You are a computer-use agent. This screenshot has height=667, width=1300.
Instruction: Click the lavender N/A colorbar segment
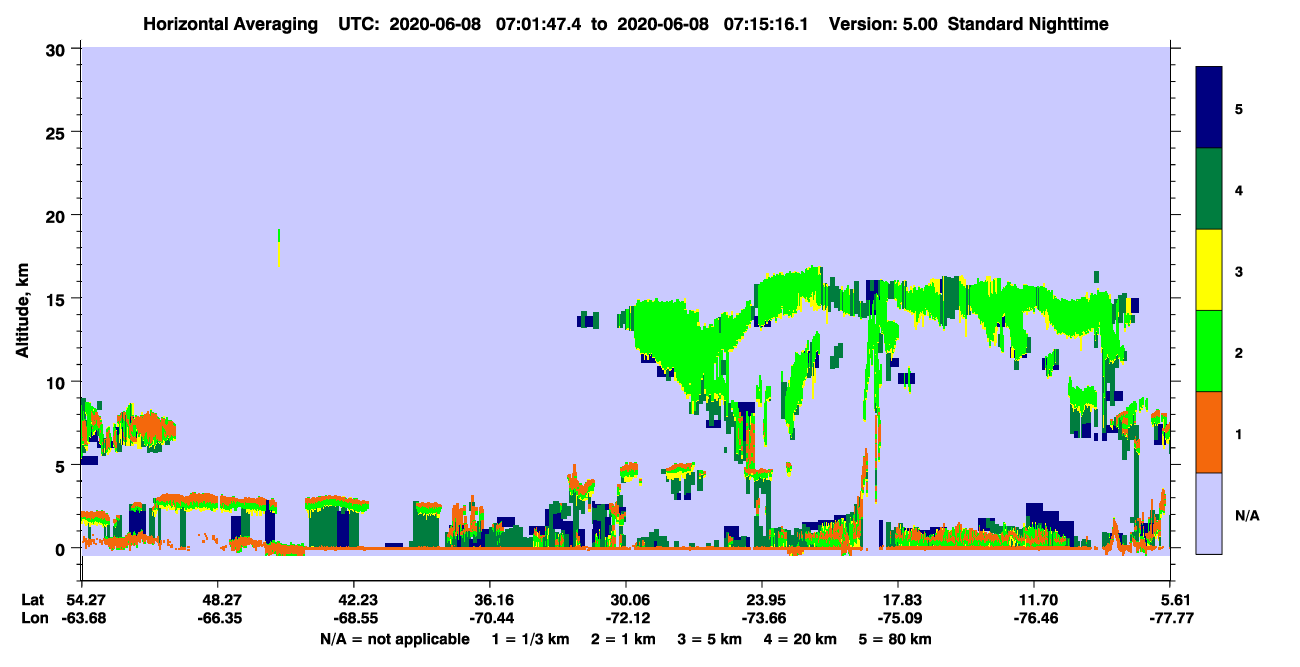pyautogui.click(x=1209, y=513)
